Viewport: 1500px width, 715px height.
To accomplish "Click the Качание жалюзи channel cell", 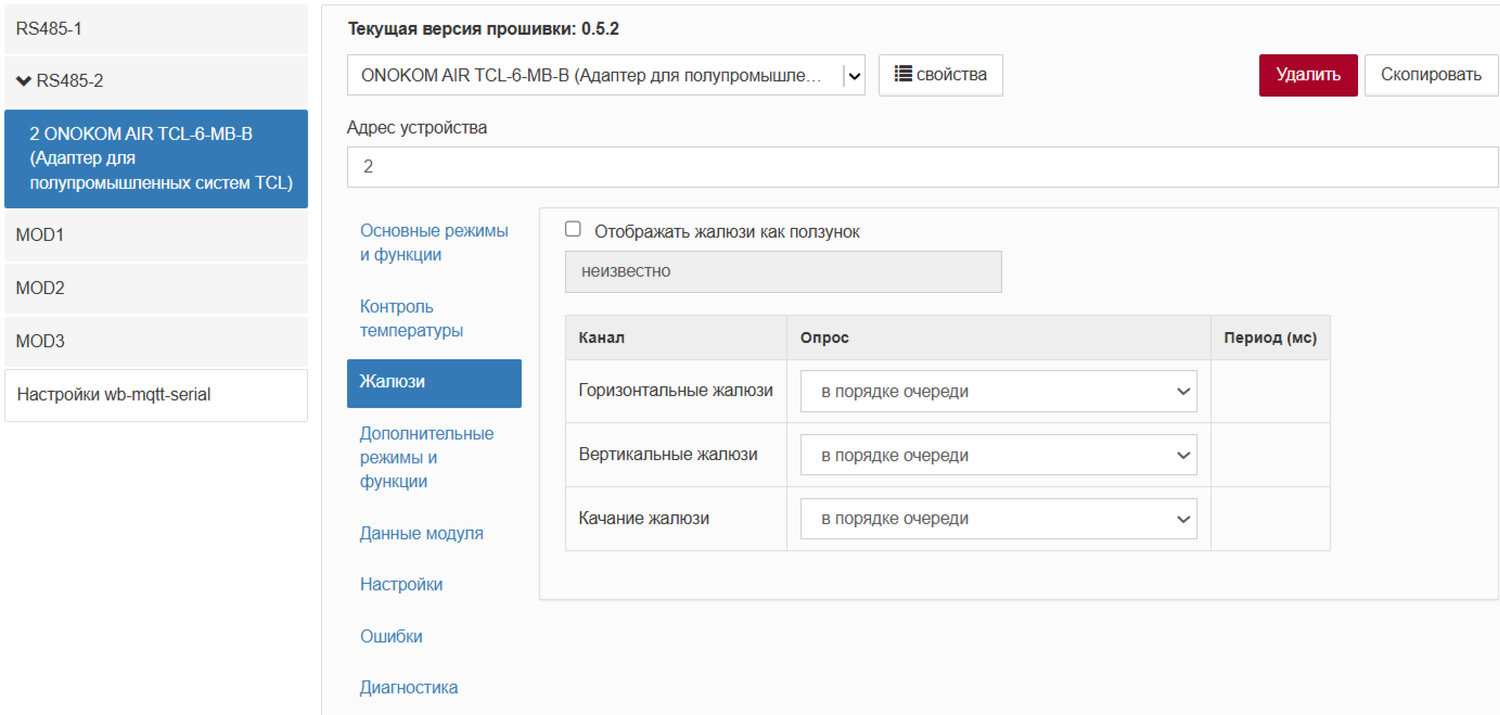I will tap(676, 519).
